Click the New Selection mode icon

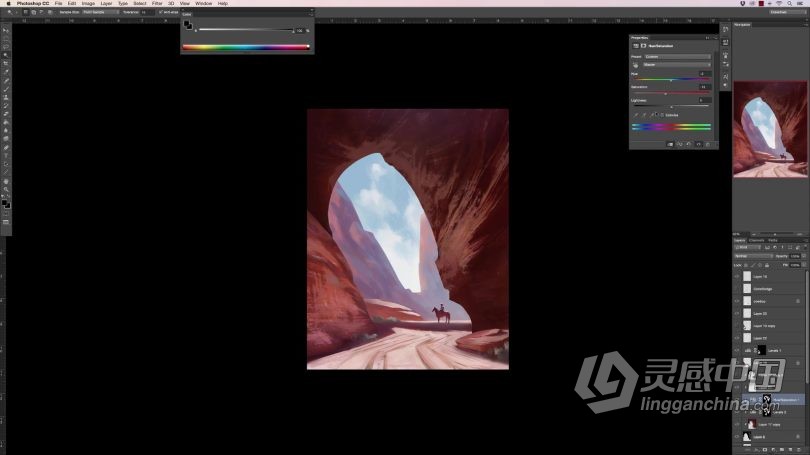(x=25, y=11)
